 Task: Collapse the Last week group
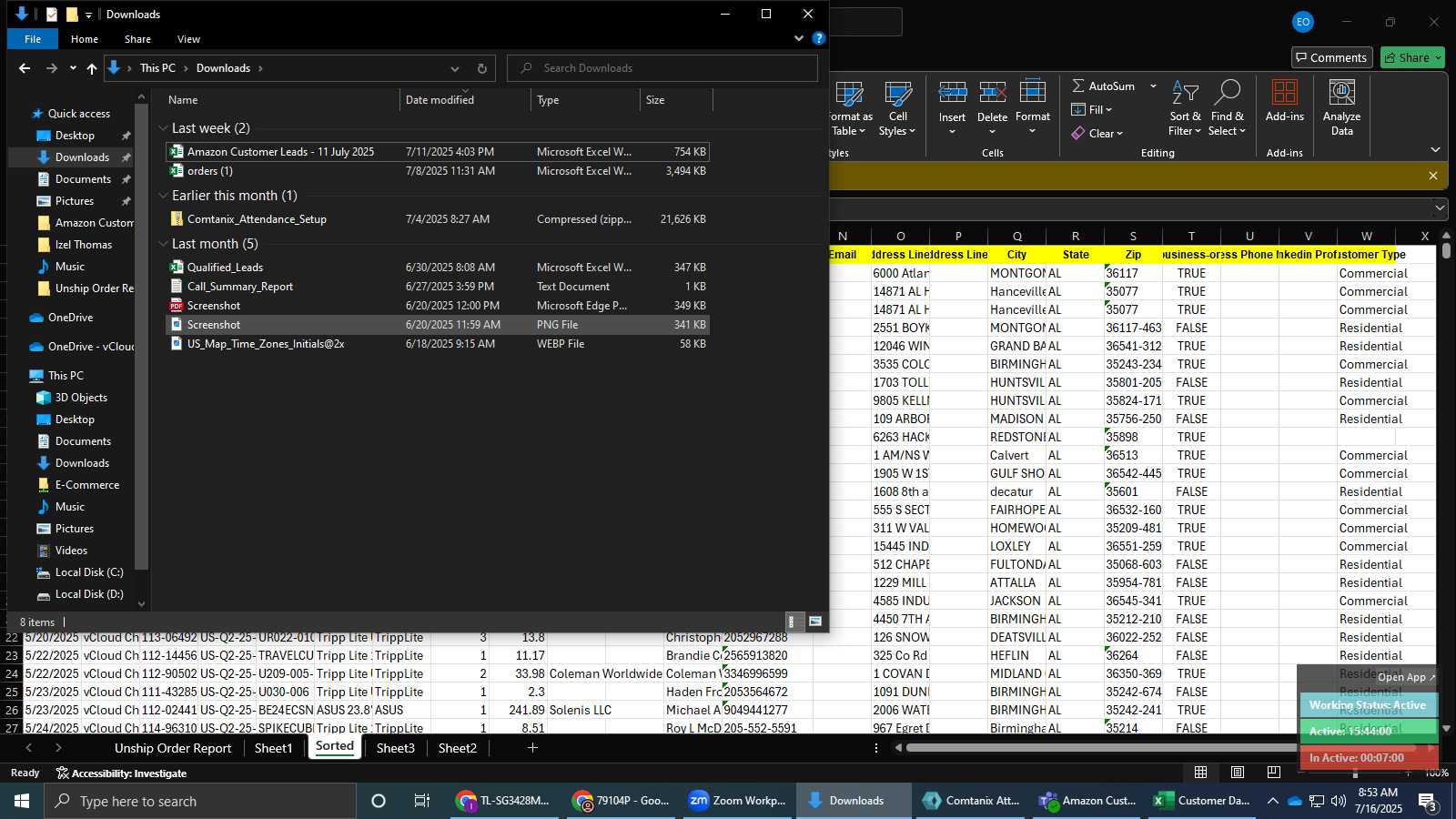pos(164,128)
